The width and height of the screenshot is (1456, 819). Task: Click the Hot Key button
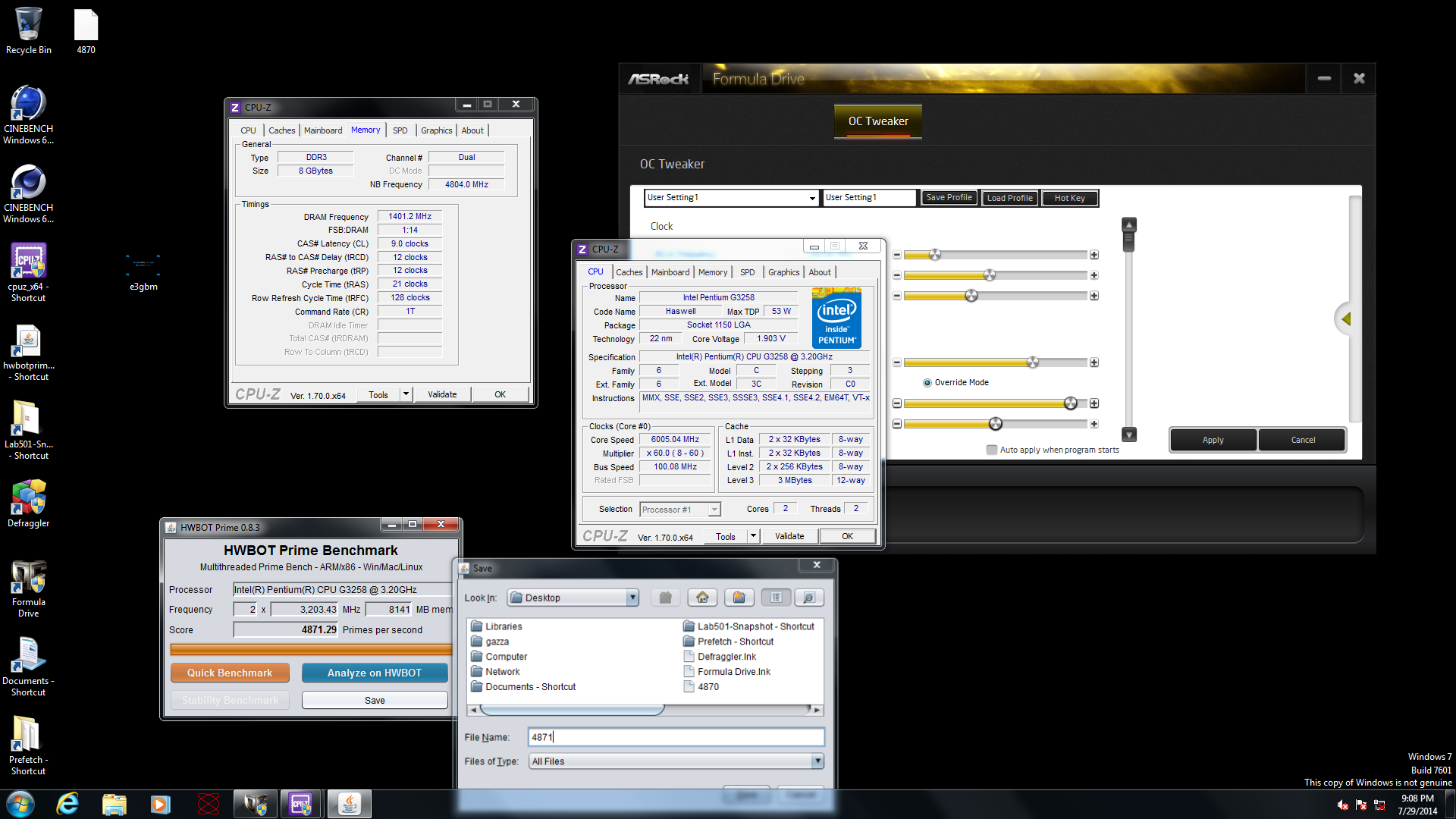click(1069, 198)
